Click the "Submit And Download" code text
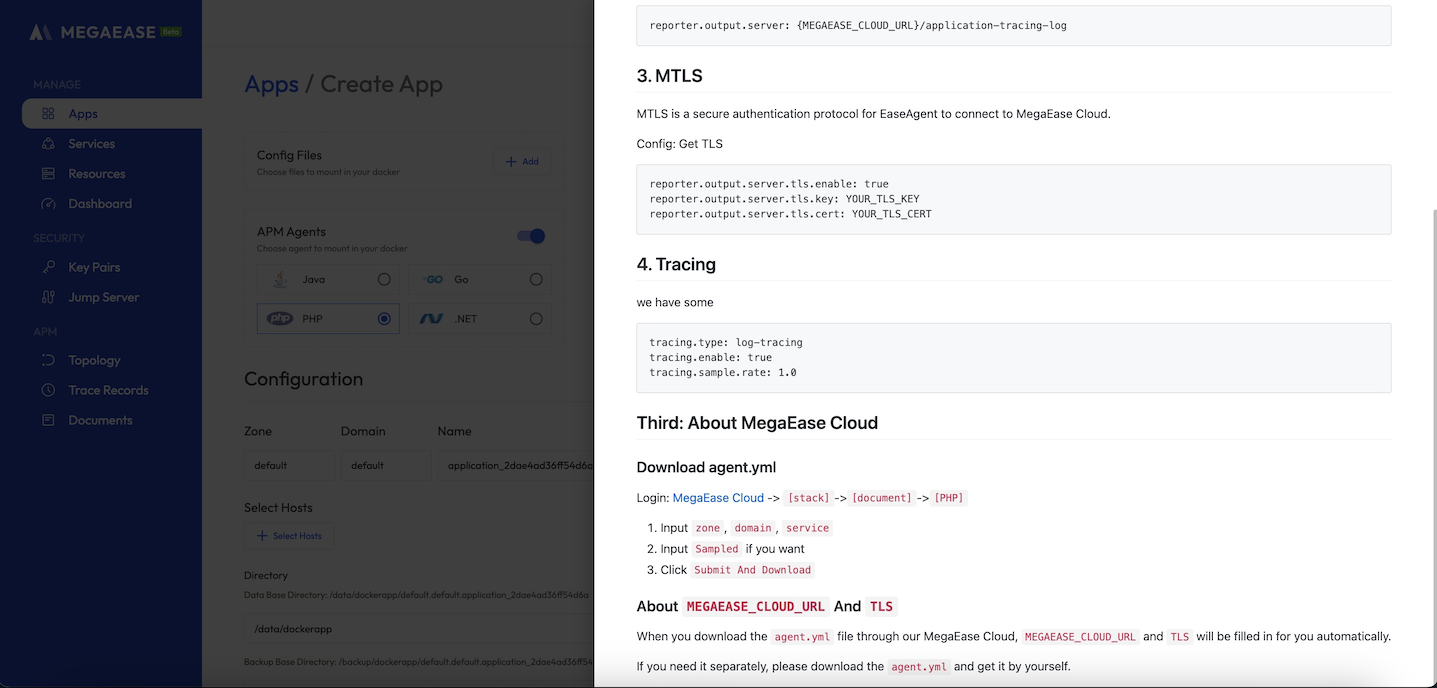1437x688 pixels. (752, 570)
